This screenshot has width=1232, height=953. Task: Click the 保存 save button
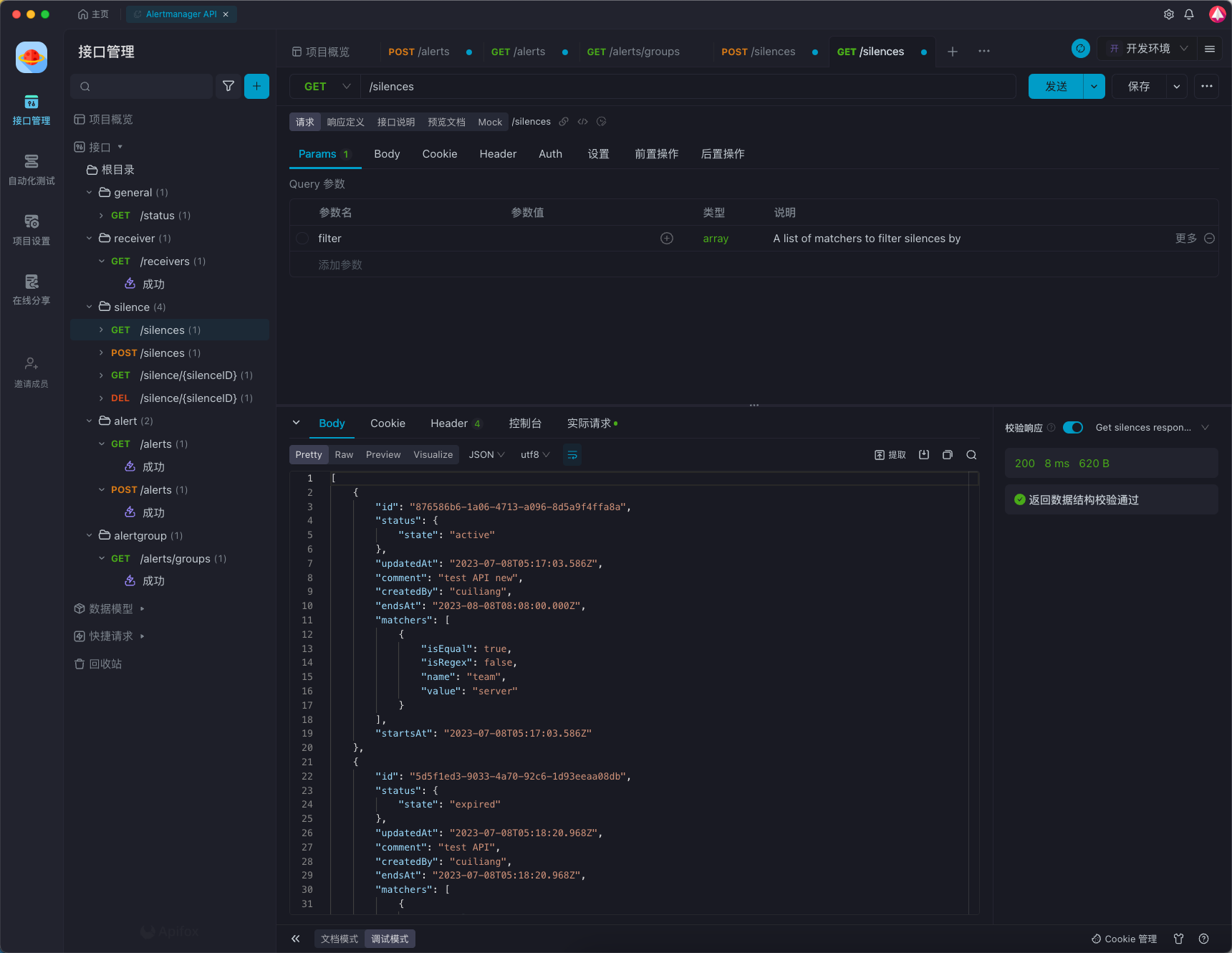coord(1138,87)
